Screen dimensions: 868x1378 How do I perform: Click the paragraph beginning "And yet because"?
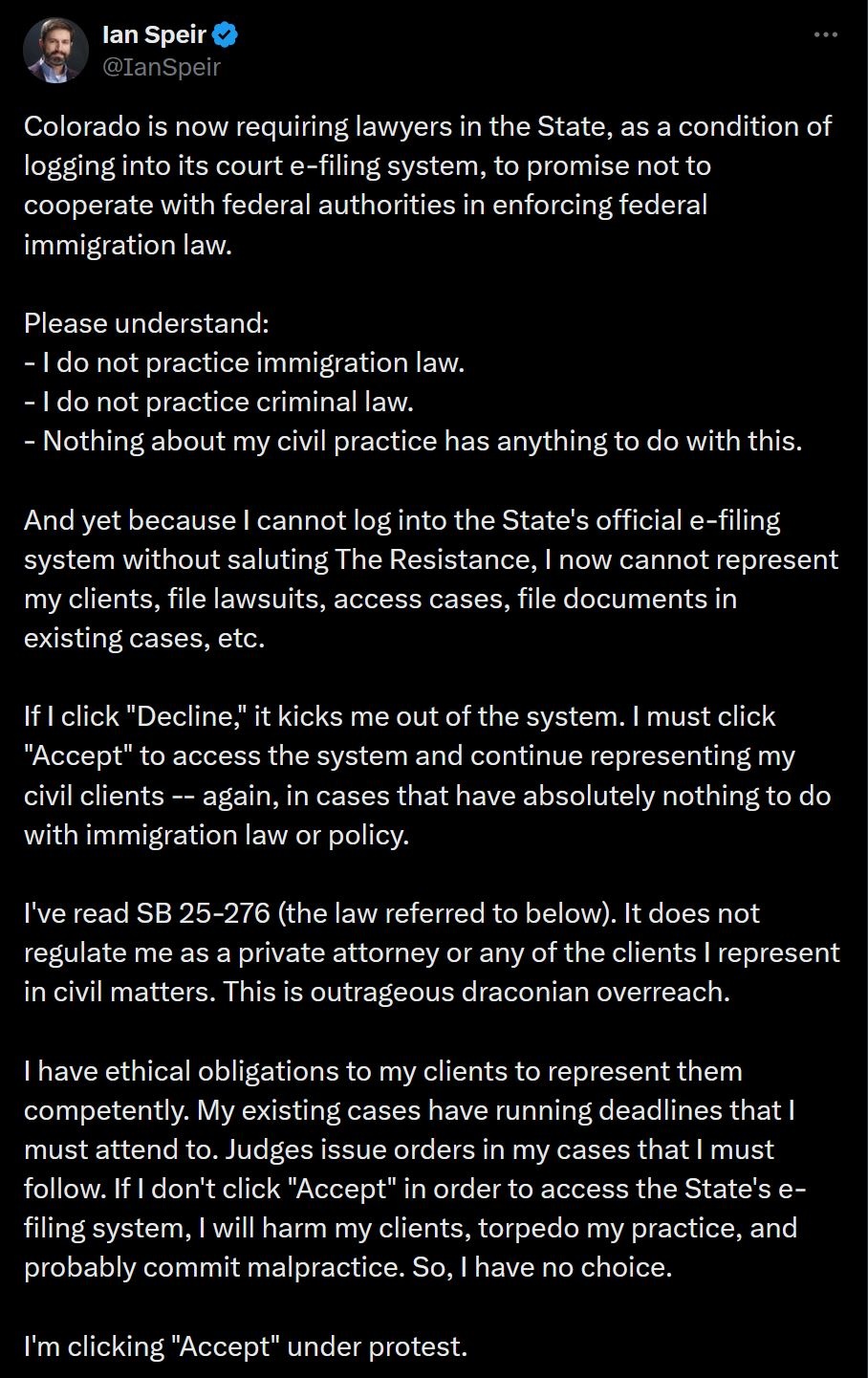(430, 579)
